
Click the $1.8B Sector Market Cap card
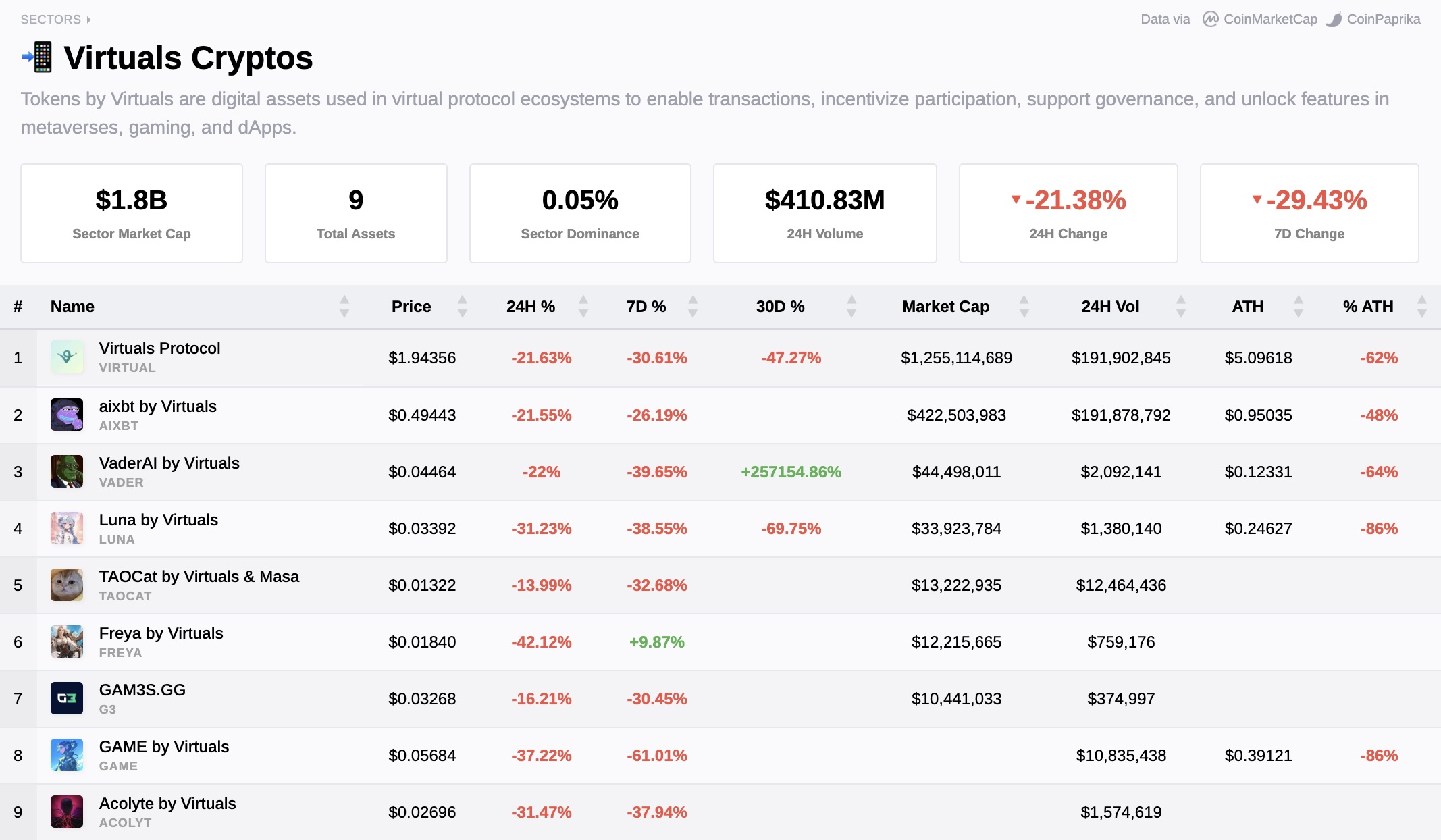point(132,213)
